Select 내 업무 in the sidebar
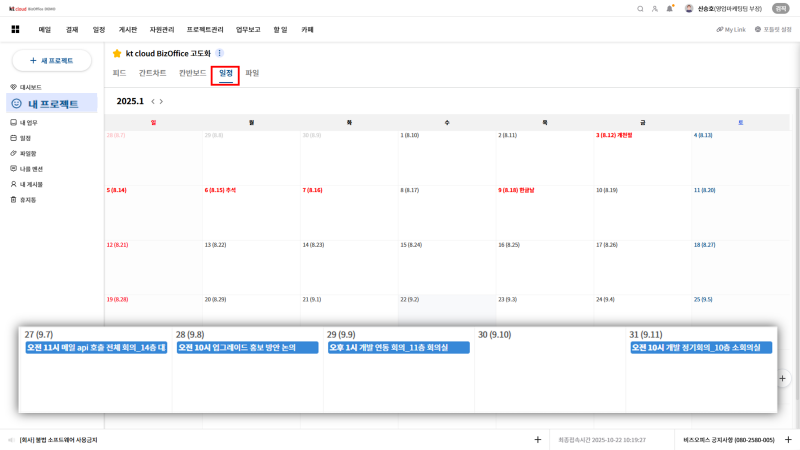Viewport: 800px width, 450px height. [x=28, y=122]
